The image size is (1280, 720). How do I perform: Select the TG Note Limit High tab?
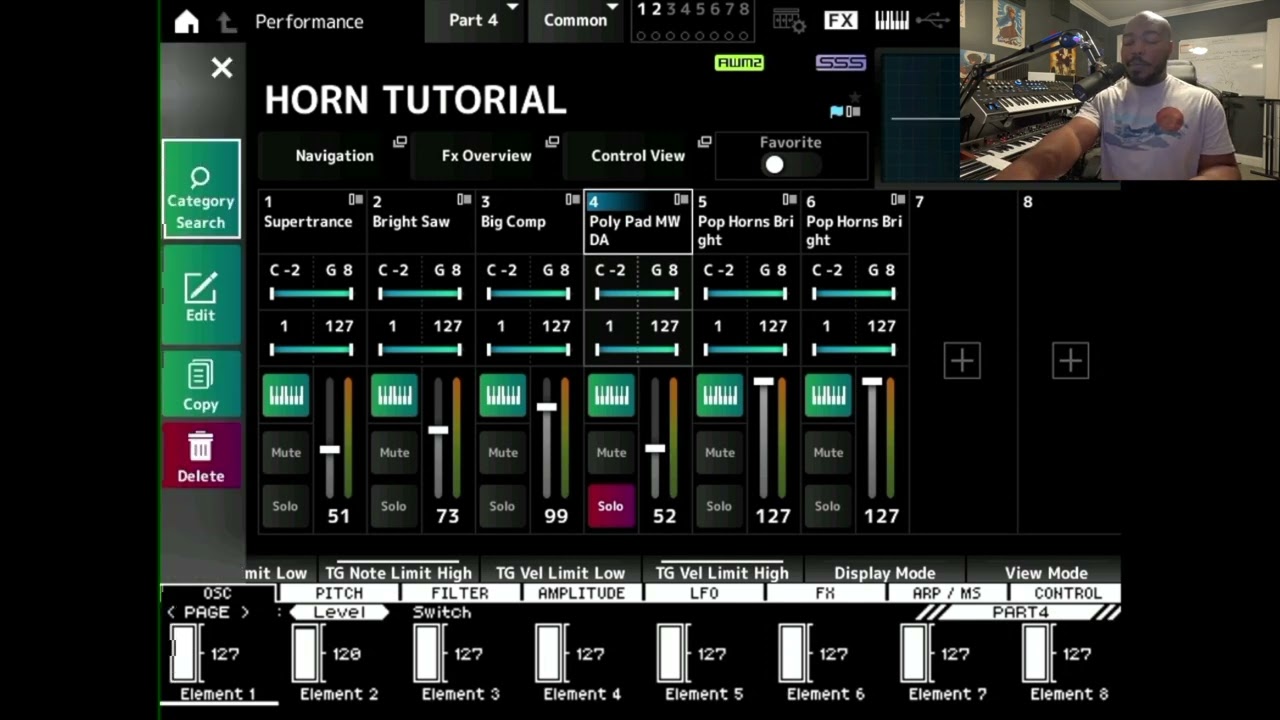pyautogui.click(x=398, y=573)
